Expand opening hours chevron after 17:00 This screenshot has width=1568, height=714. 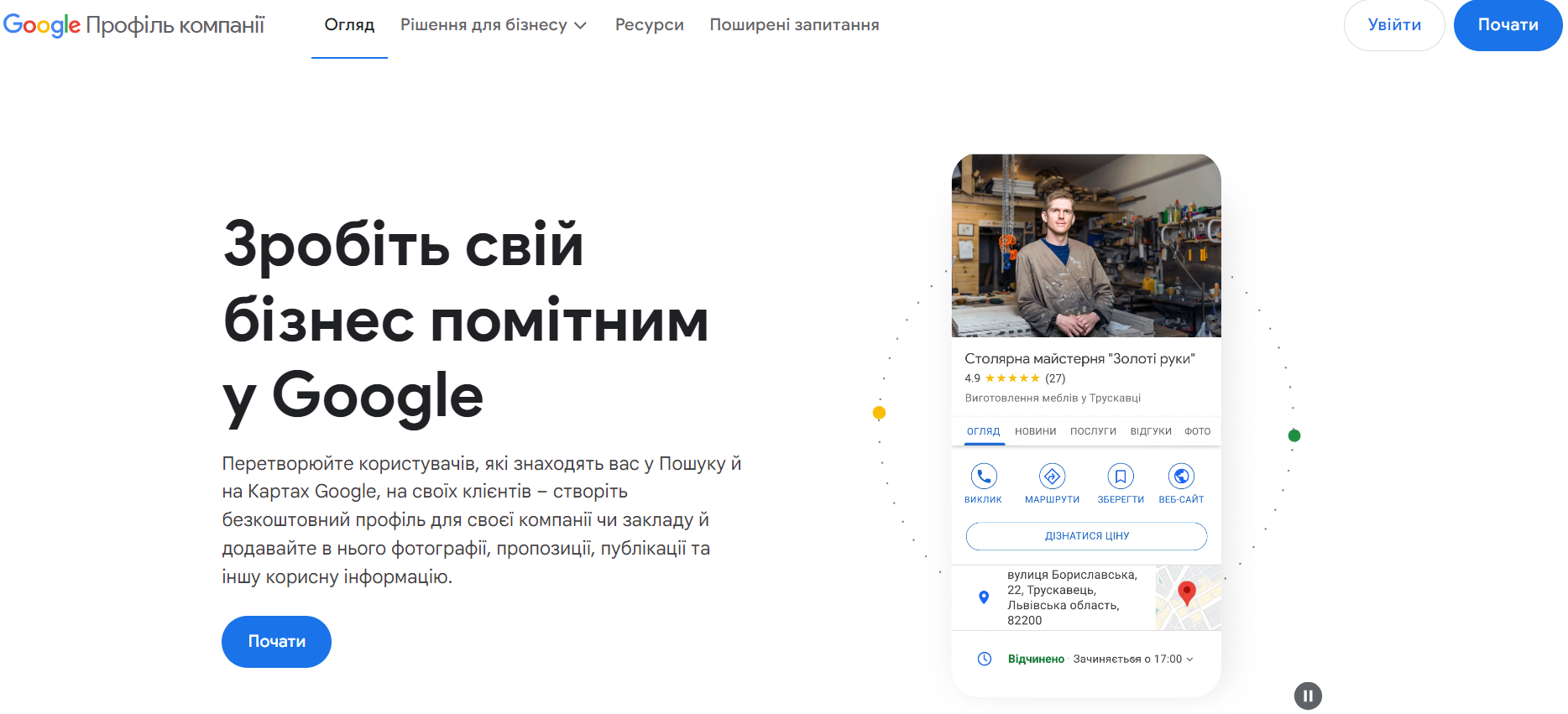1189,659
